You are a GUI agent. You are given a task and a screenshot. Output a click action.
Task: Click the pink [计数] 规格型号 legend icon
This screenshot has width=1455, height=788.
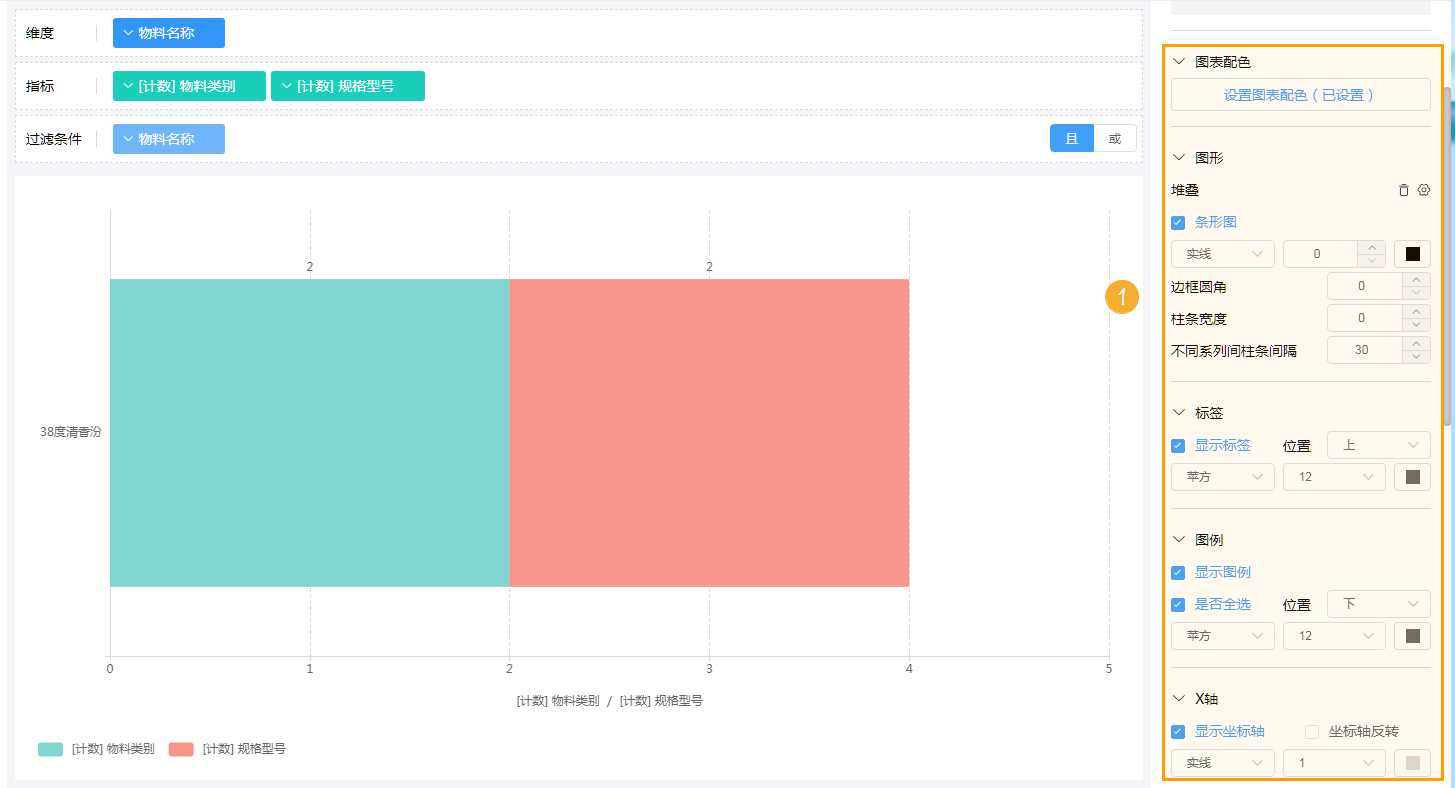[x=181, y=749]
